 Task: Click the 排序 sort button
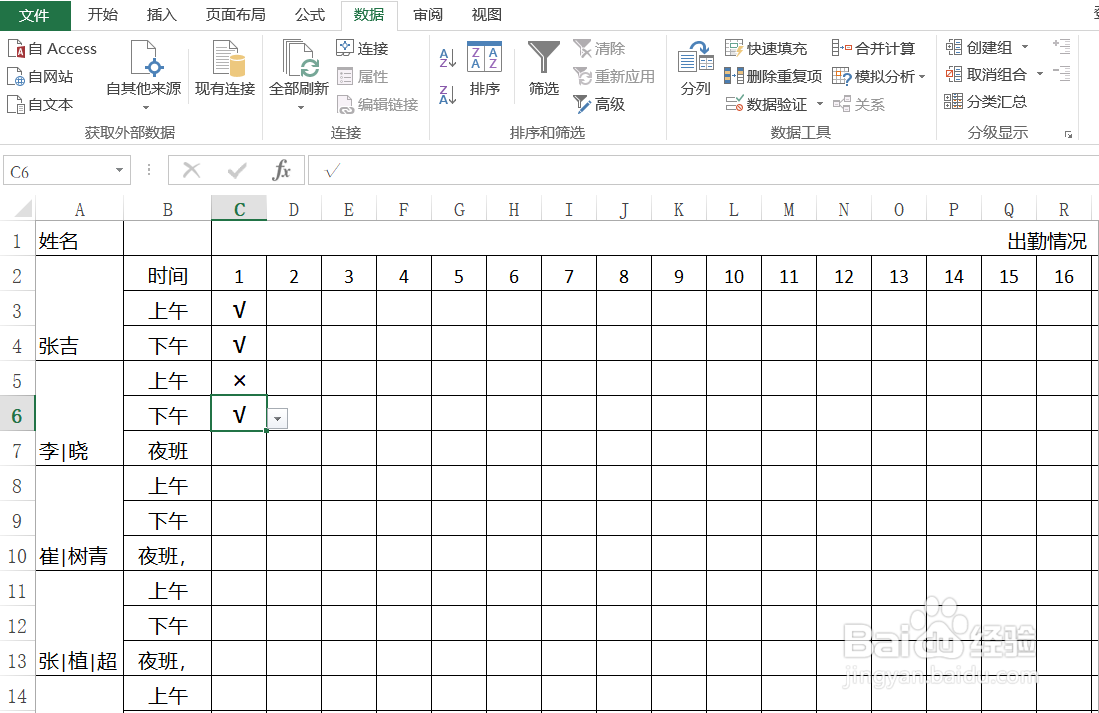tap(485, 69)
